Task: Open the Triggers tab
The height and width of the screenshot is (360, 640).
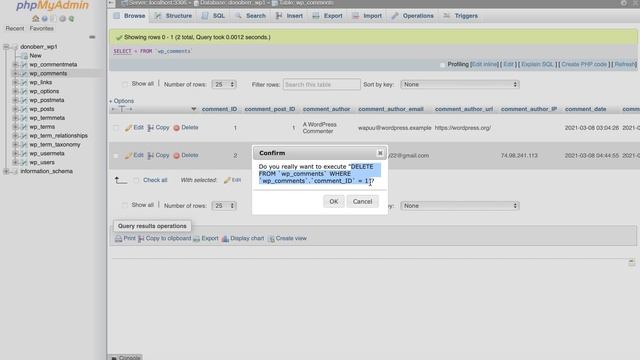Action: pyautogui.click(x=460, y=16)
